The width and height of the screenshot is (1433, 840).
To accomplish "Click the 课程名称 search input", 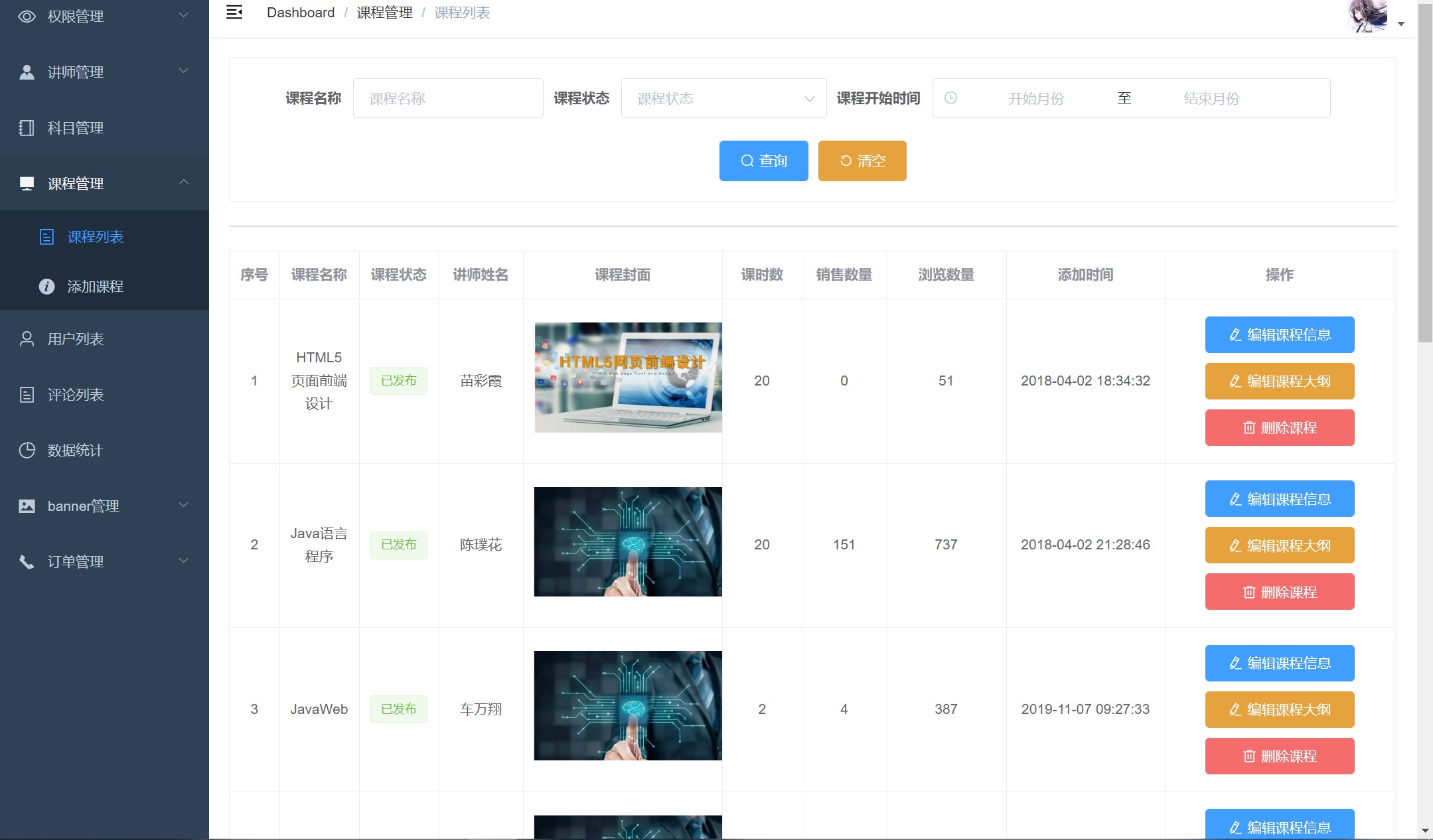I will tap(448, 98).
